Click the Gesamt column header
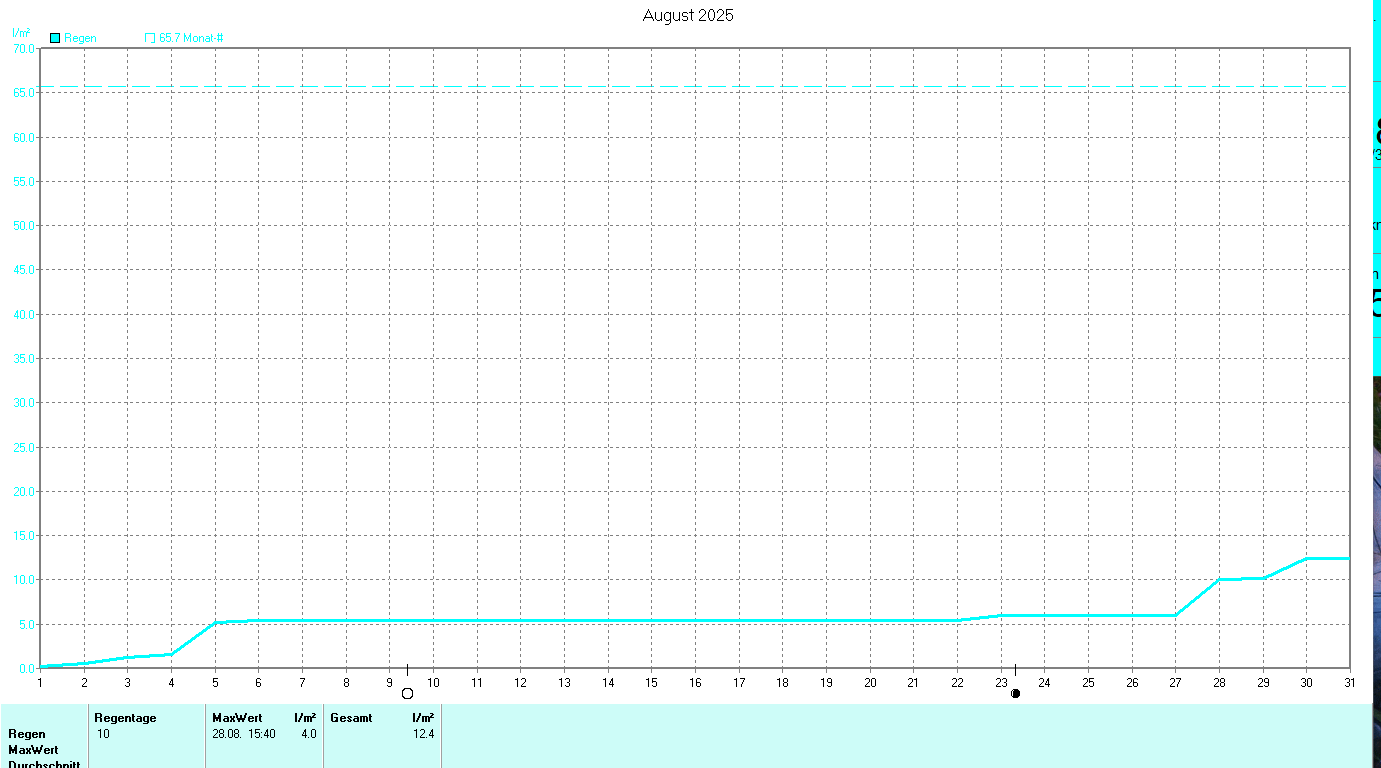The height and width of the screenshot is (768, 1381). pos(351,718)
